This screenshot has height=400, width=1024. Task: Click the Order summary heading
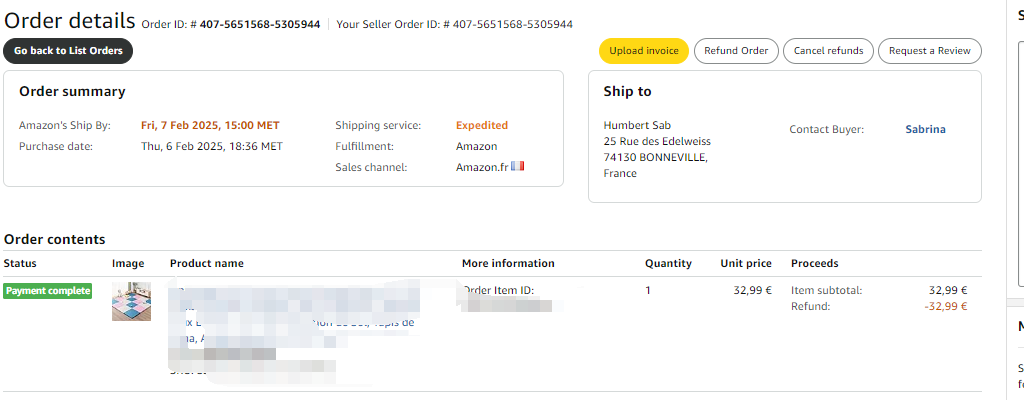point(72,92)
